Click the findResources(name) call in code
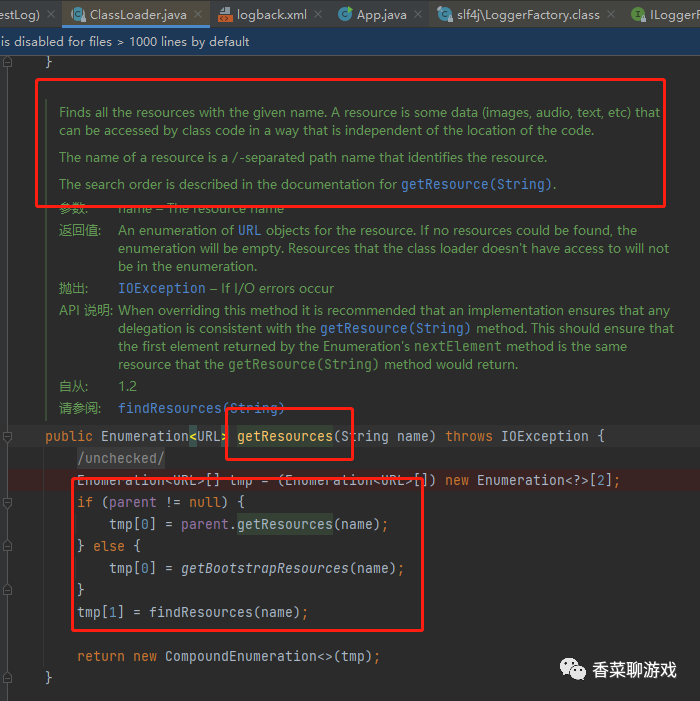The width and height of the screenshot is (700, 701). [225, 612]
